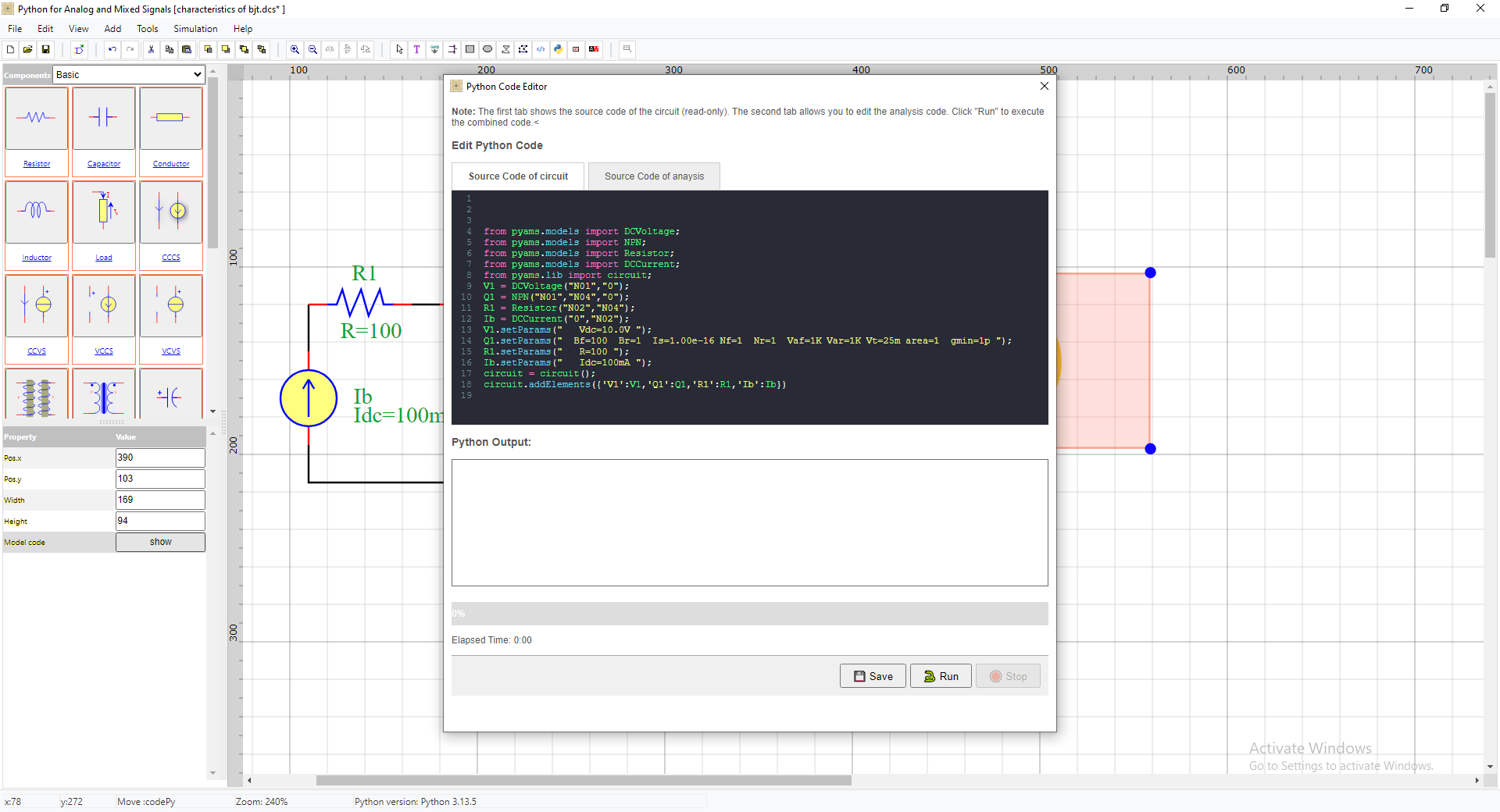Click the CCCS link label
The image size is (1500, 812).
coord(171,258)
